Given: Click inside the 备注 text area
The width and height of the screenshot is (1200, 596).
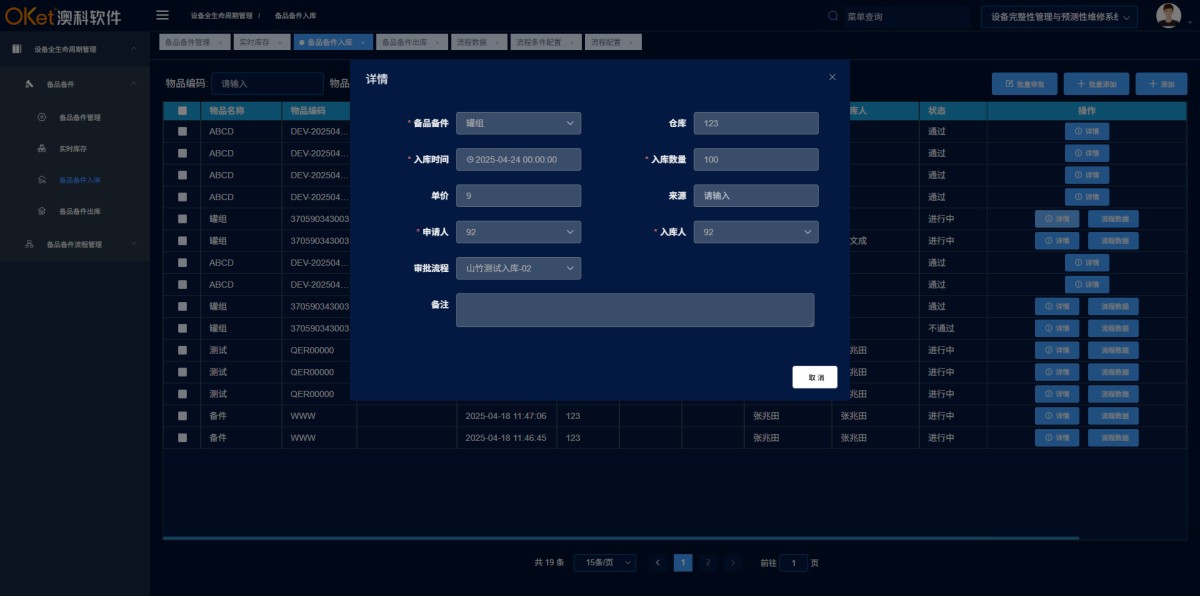Looking at the screenshot, I should pos(635,308).
